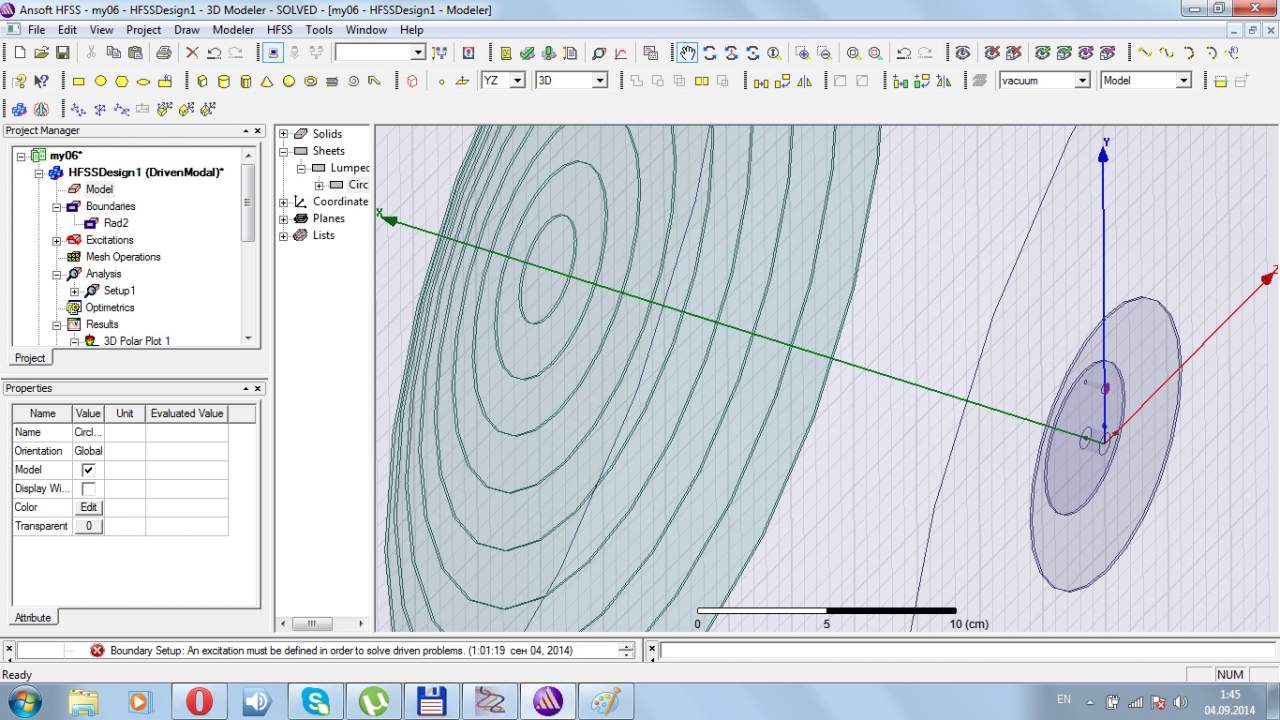The width and height of the screenshot is (1280, 720).
Task: Click the Draw helix spiral tool
Action: point(354,81)
